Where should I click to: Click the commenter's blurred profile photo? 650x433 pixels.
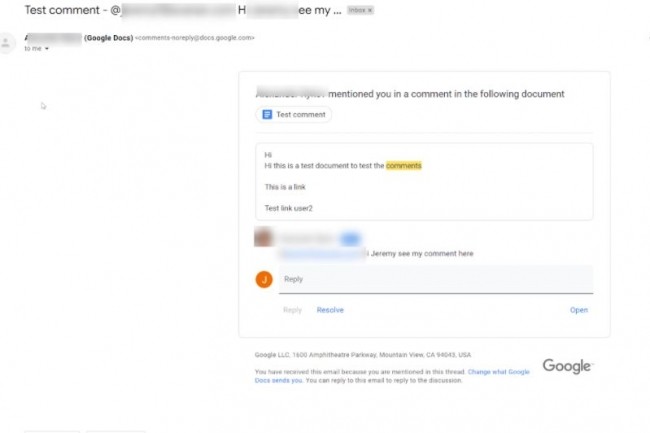(x=263, y=237)
